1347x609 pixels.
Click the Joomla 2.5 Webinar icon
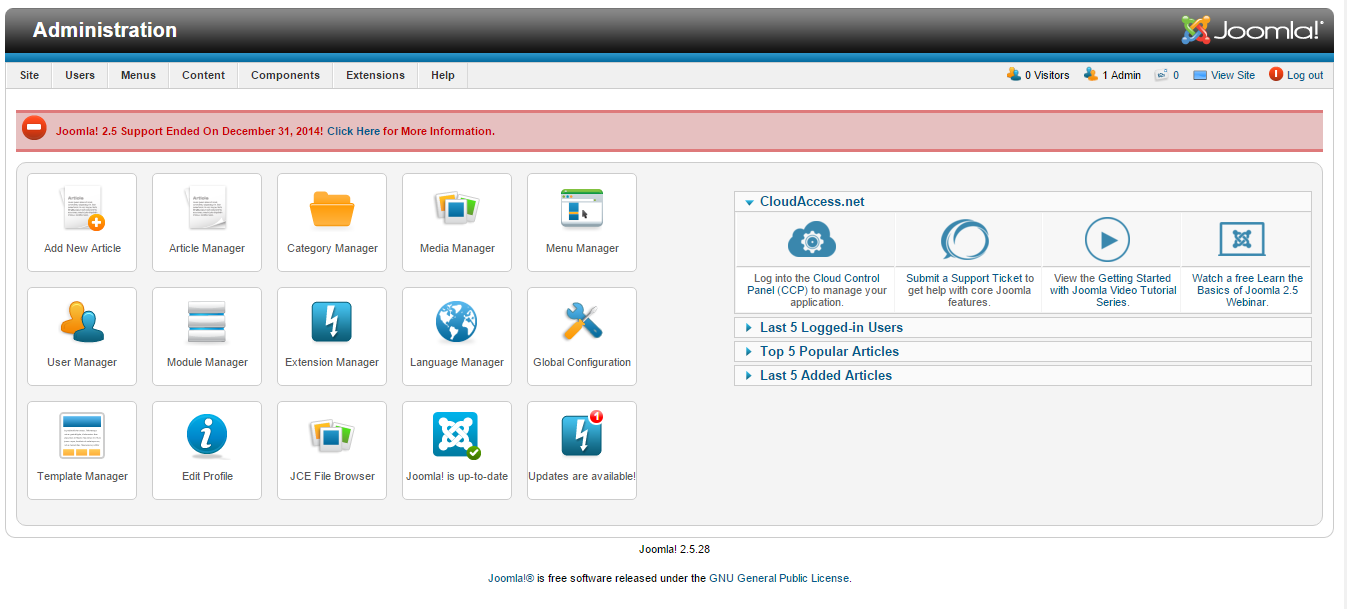pos(1242,240)
